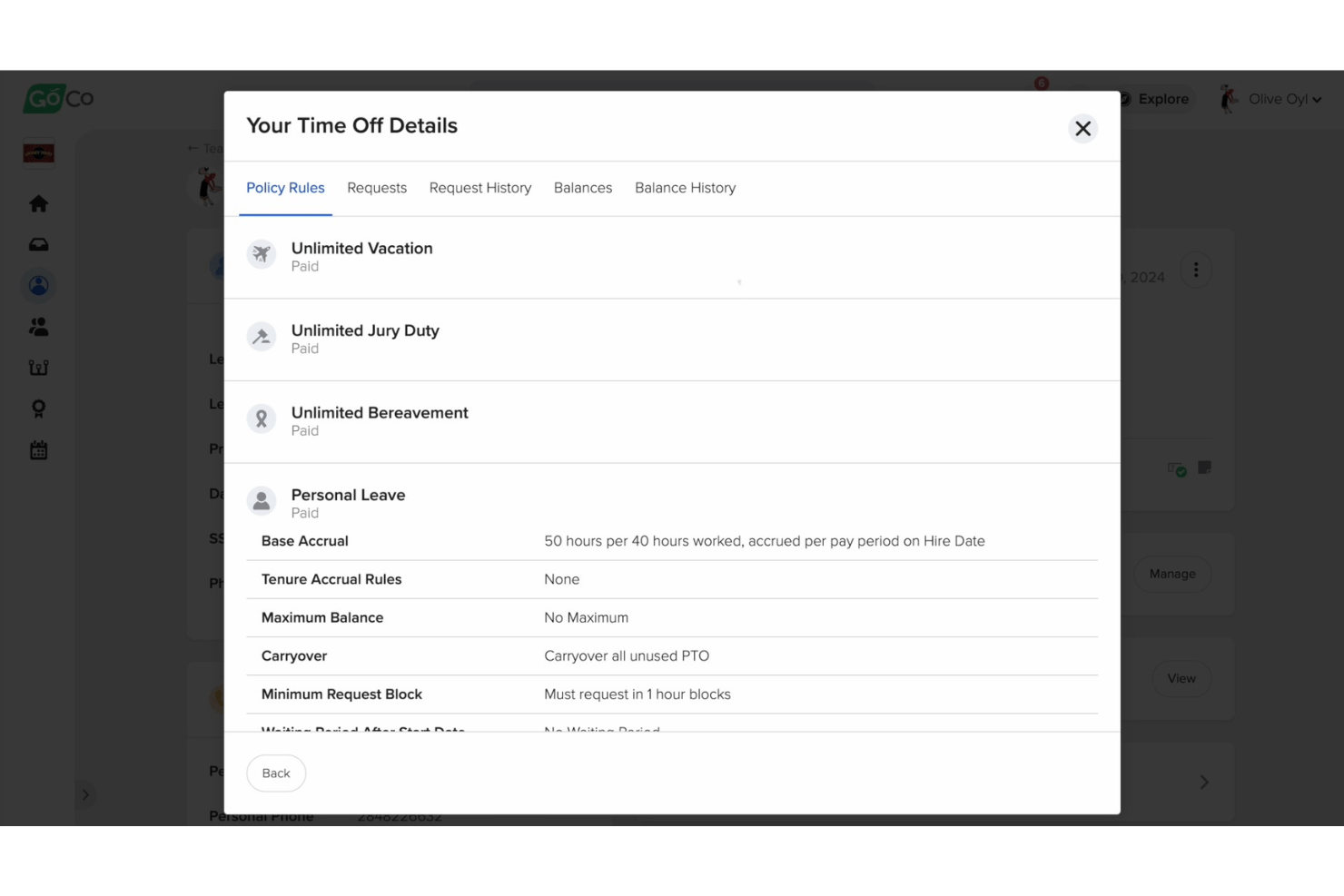Open the org chart icon in sidebar
This screenshot has height=896, width=1344.
tap(38, 368)
